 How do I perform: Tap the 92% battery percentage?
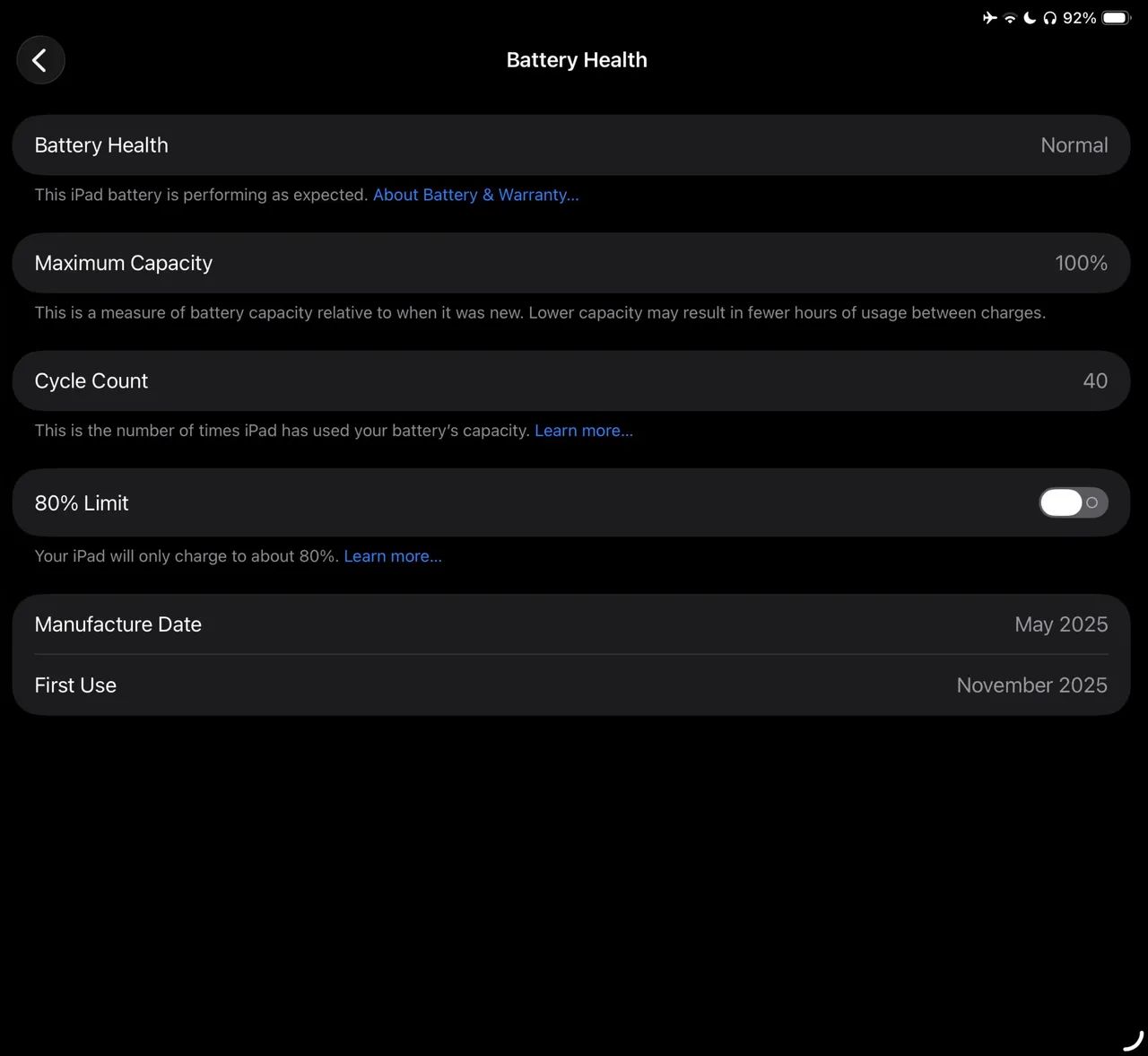pyautogui.click(x=1079, y=18)
